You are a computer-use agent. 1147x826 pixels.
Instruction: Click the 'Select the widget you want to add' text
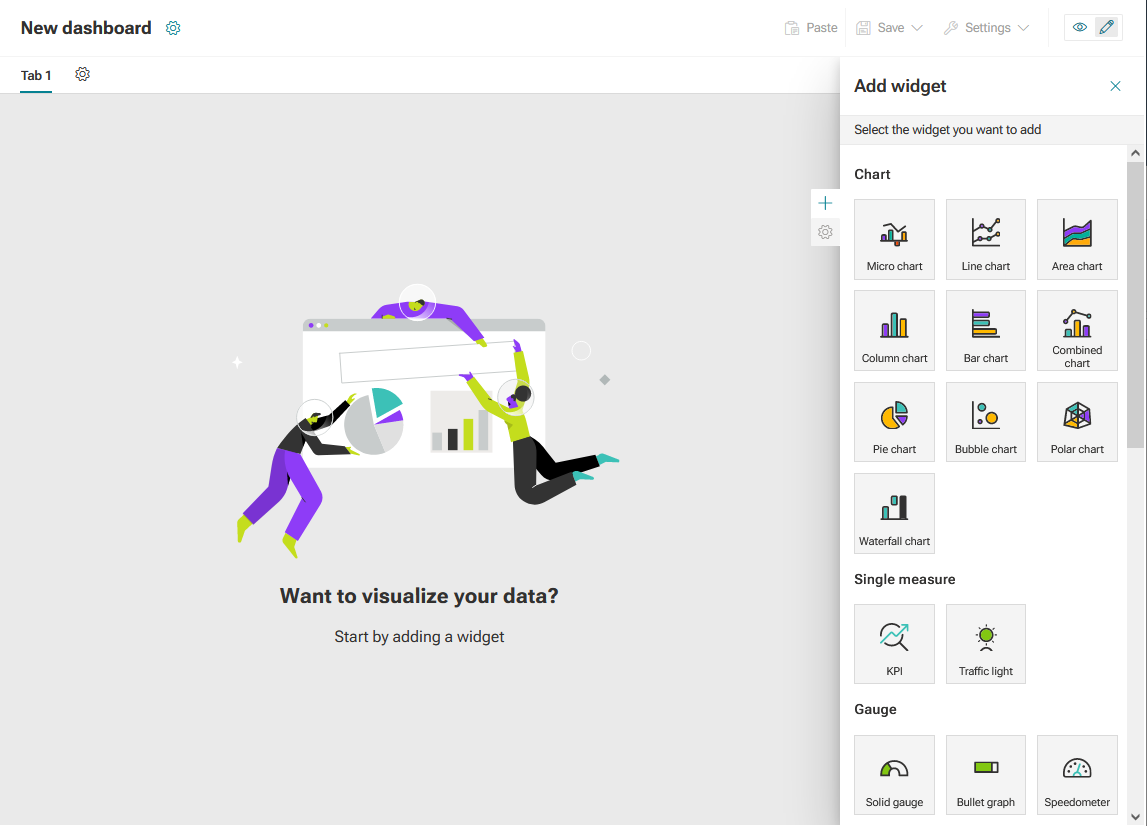[947, 129]
